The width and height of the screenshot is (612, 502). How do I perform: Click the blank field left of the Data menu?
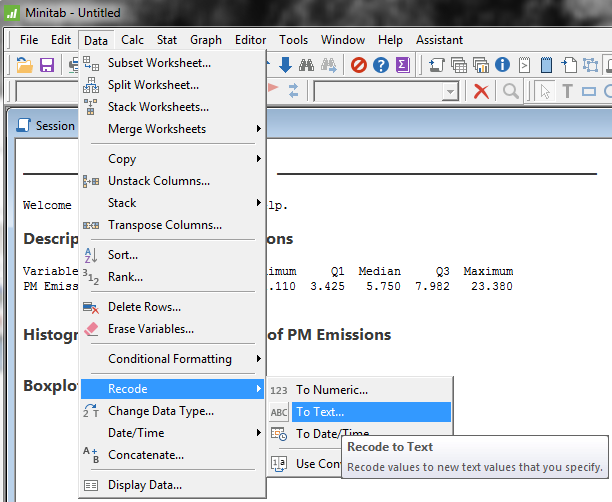tap(47, 92)
